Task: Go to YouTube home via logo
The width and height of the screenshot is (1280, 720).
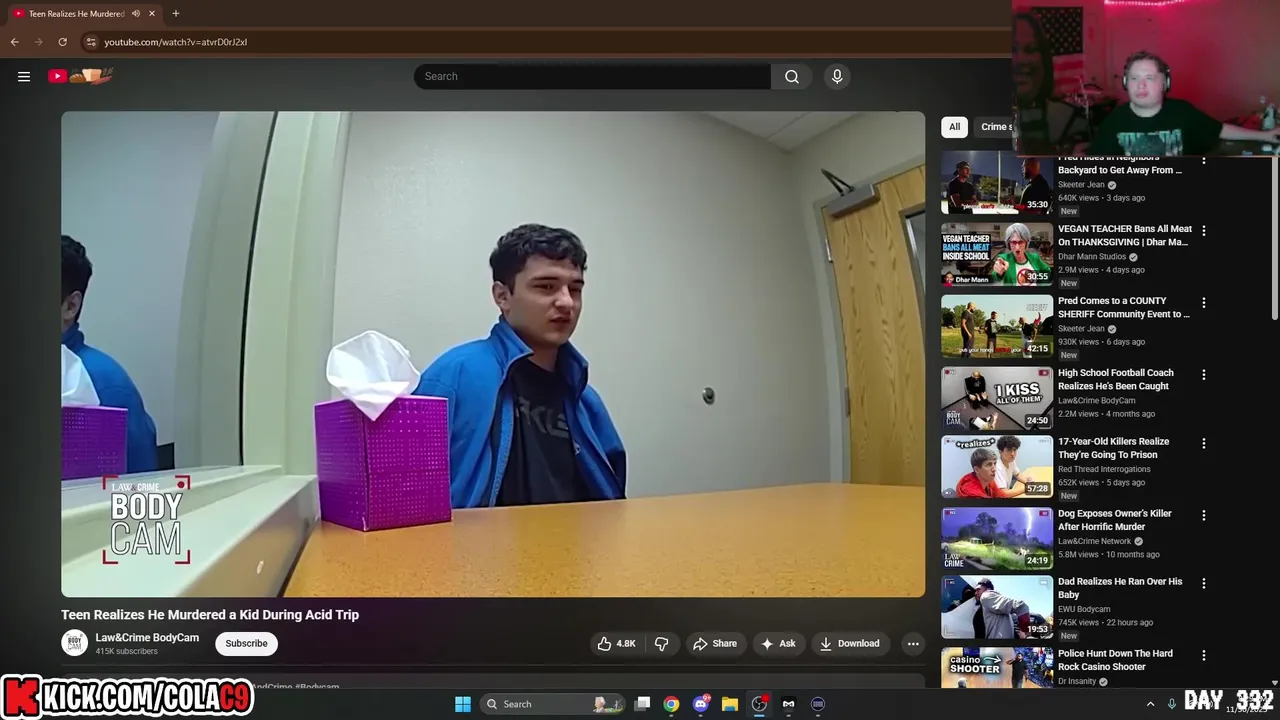Action: click(80, 76)
